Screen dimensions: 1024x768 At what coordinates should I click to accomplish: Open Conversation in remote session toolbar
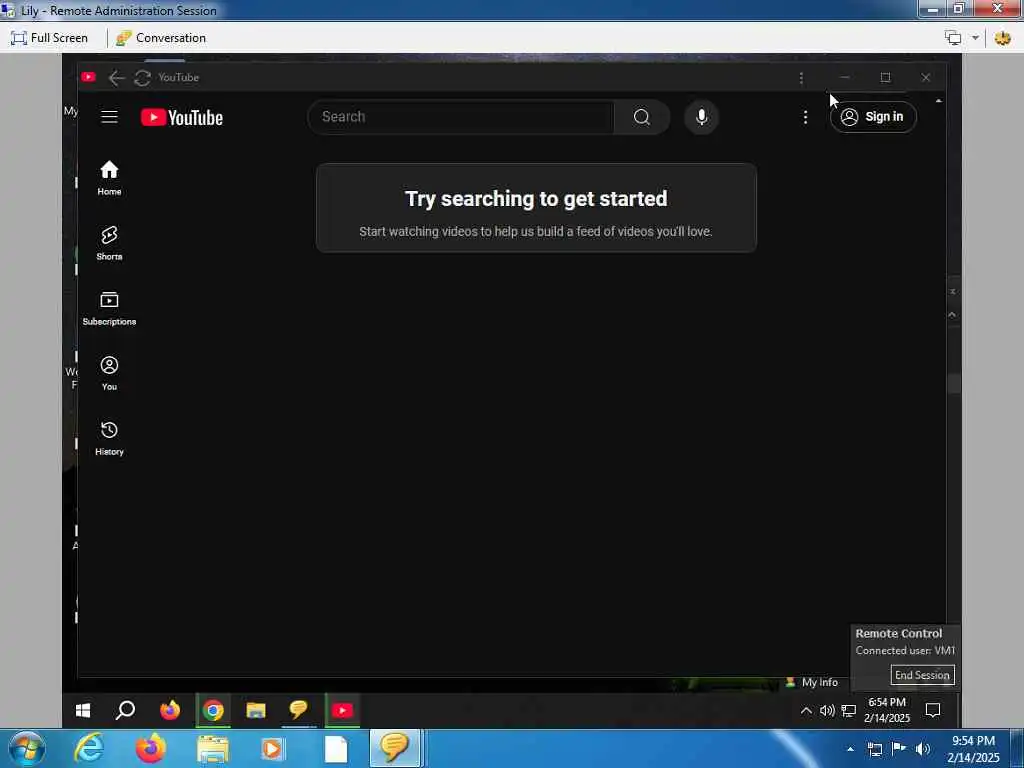161,38
